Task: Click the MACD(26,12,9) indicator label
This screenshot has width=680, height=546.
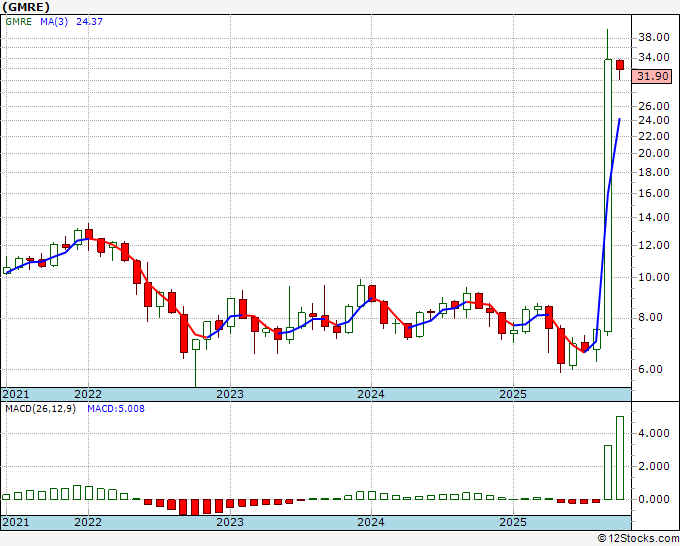Action: 41,409
